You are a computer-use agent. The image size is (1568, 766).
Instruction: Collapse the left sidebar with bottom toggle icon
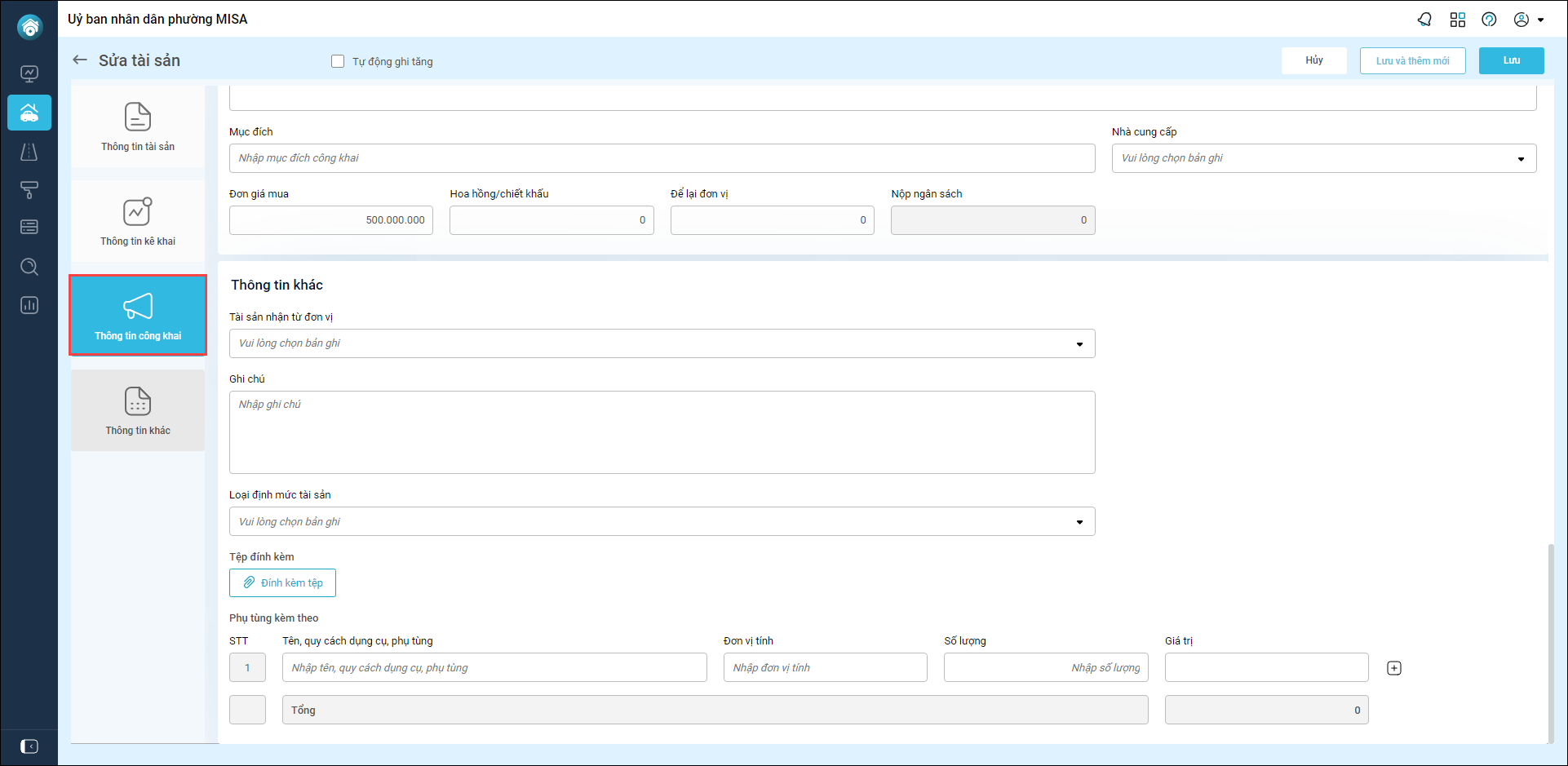point(29,746)
